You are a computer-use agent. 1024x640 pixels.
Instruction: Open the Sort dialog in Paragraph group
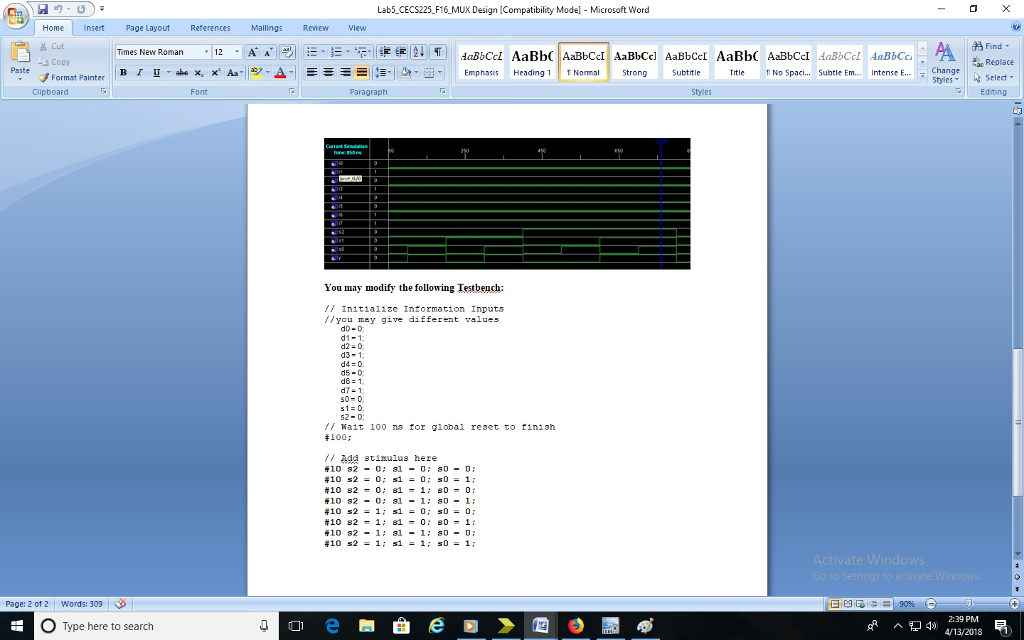click(419, 52)
